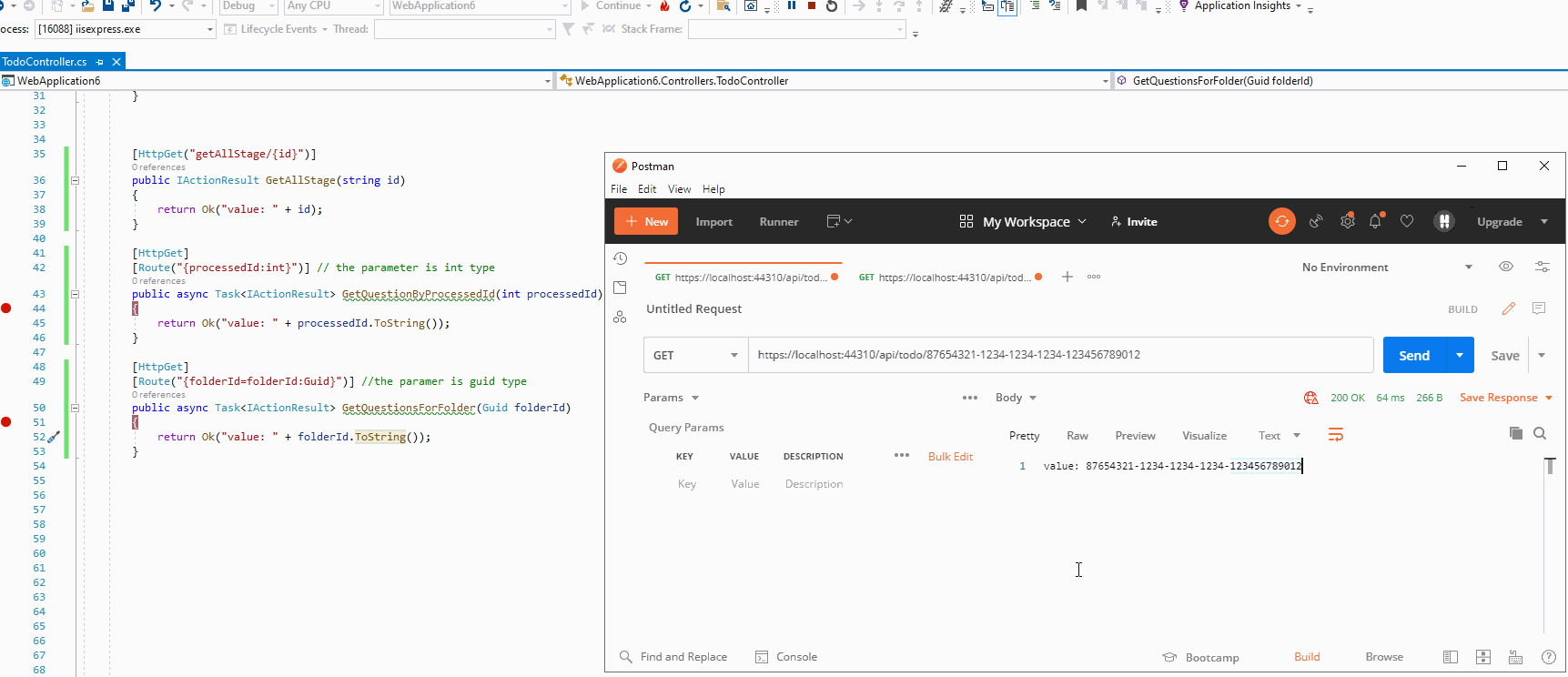The image size is (1568, 677).
Task: Open Postman notifications bell
Action: tap(1375, 221)
